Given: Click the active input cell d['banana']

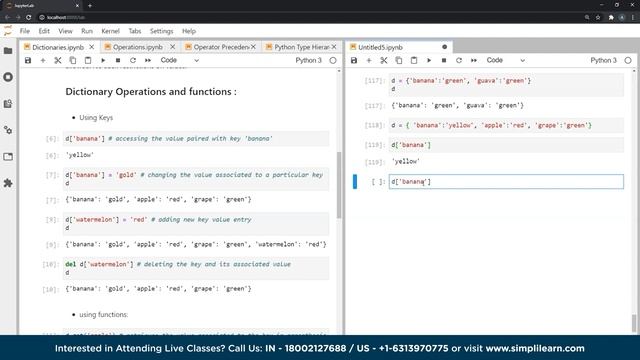Looking at the screenshot, I should tap(506, 182).
